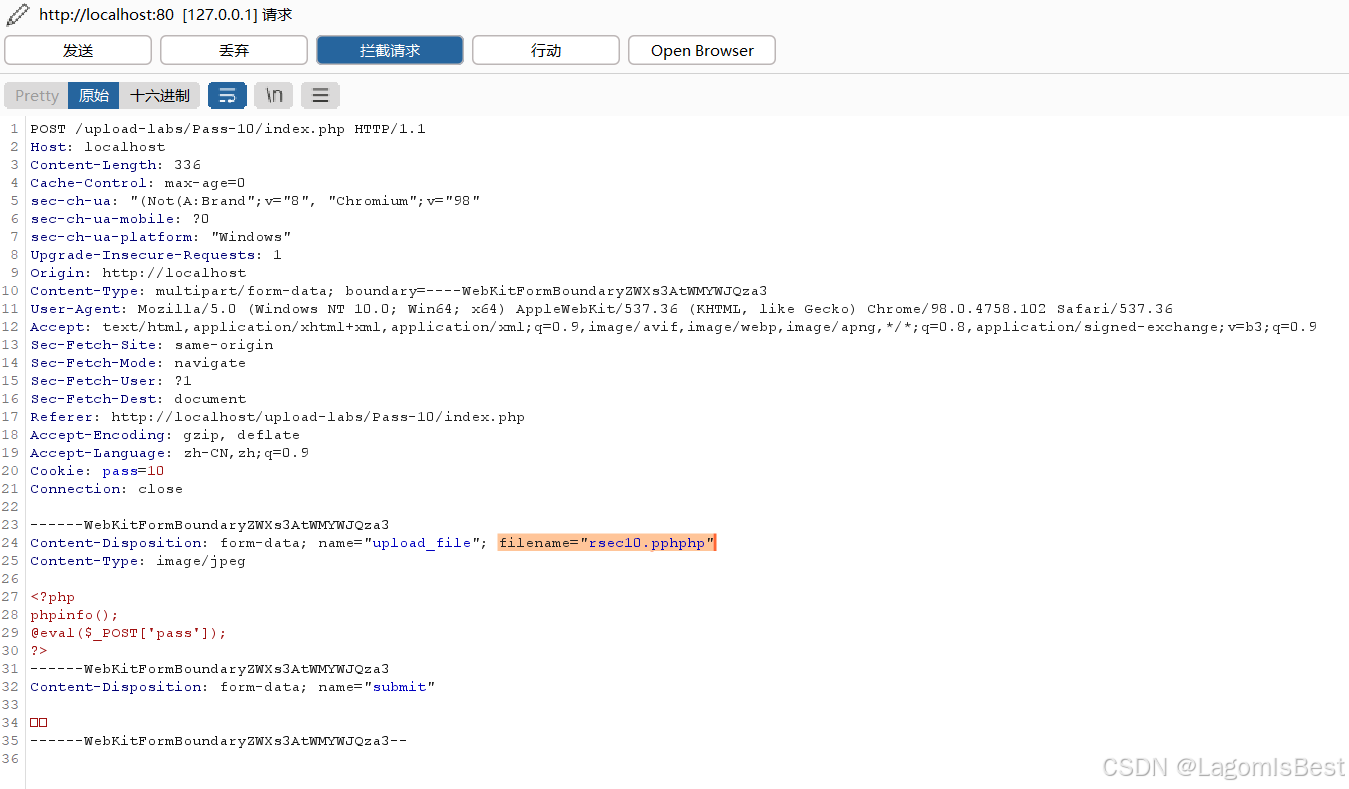This screenshot has height=789, width=1349.
Task: Click the Accept-Language: zh-CN line
Action: tap(170, 453)
